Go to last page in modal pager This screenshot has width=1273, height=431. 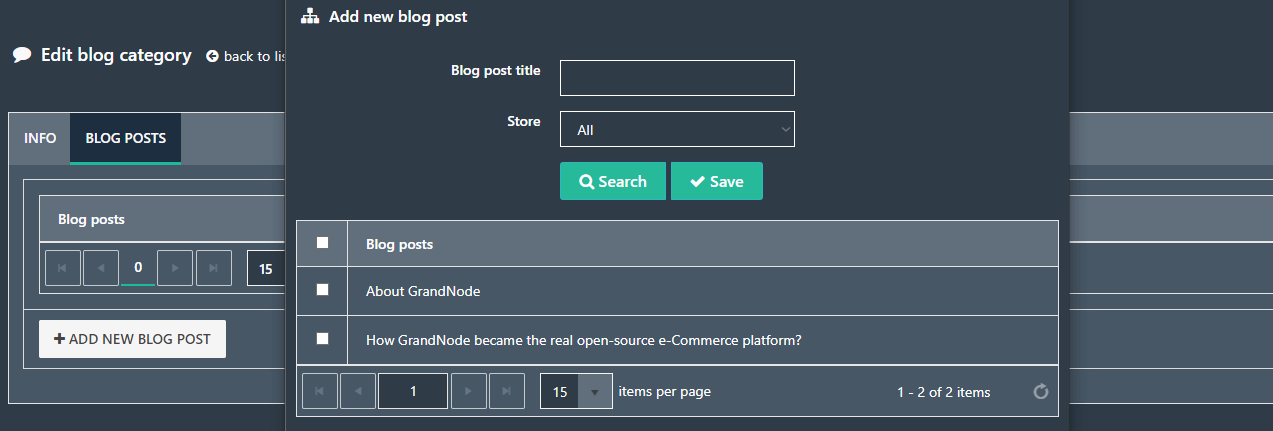506,391
